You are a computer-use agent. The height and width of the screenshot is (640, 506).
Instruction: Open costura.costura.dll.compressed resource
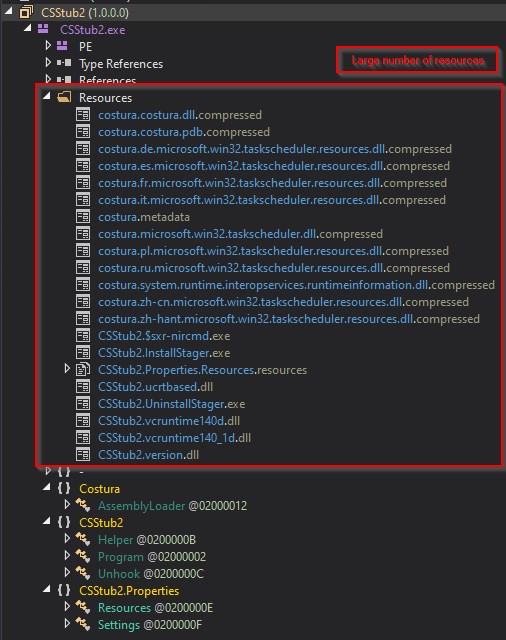tap(180, 115)
